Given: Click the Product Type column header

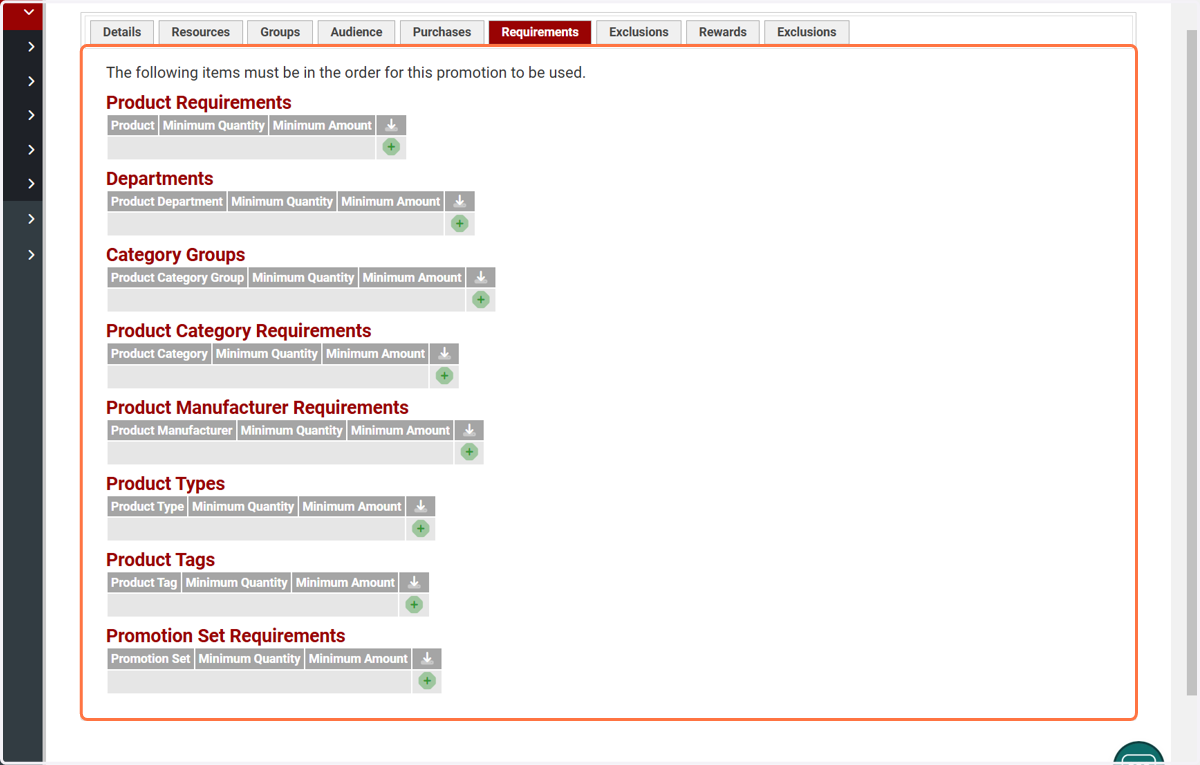Looking at the screenshot, I should coord(148,506).
